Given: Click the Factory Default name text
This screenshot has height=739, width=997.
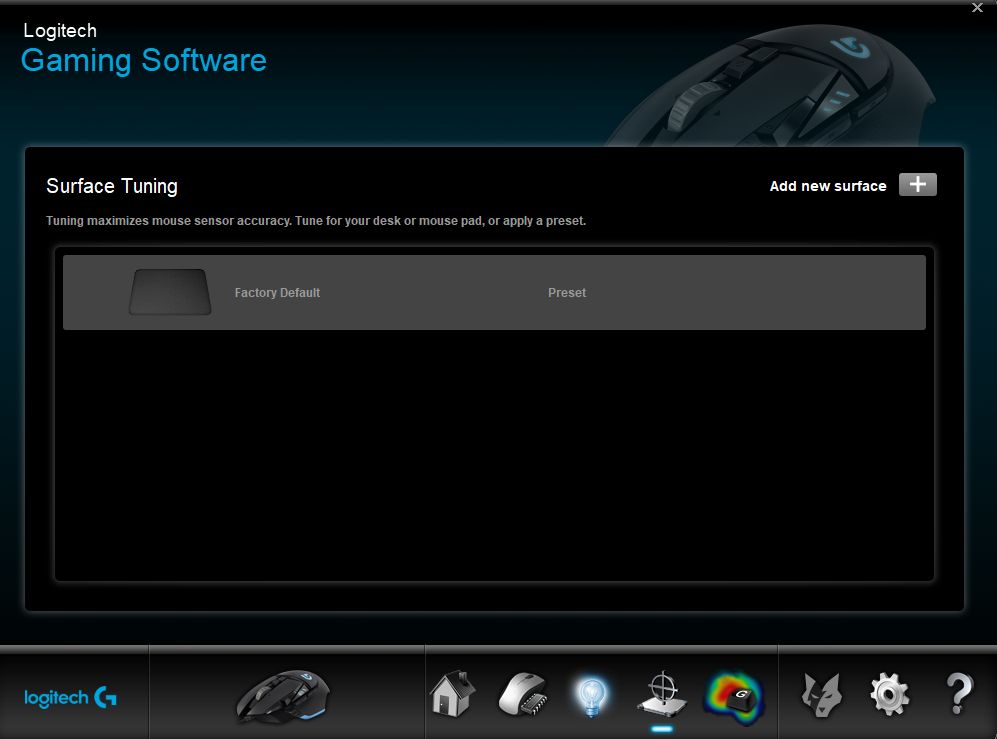Looking at the screenshot, I should click(277, 293).
